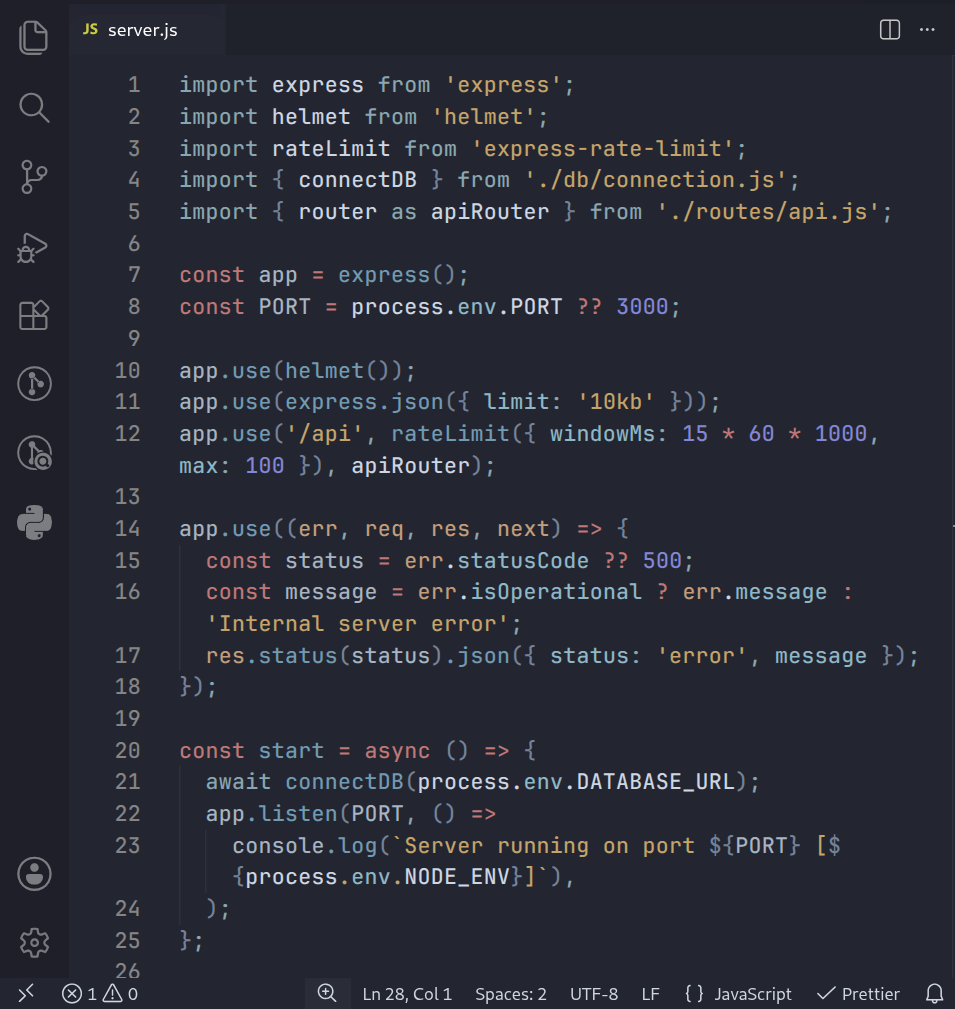The width and height of the screenshot is (955, 1009).
Task: Click res.status on line 17
Action: (272, 656)
